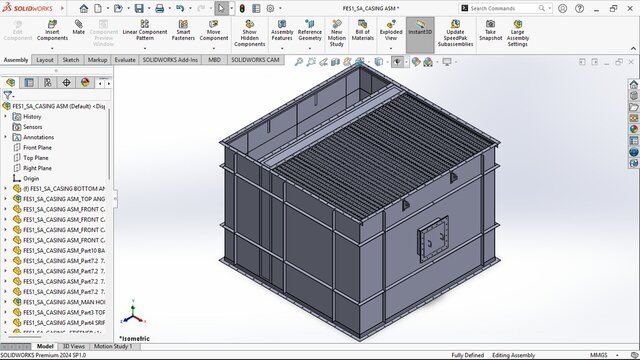
Task: Open Options gear icon in top toolbar
Action: [270, 8]
